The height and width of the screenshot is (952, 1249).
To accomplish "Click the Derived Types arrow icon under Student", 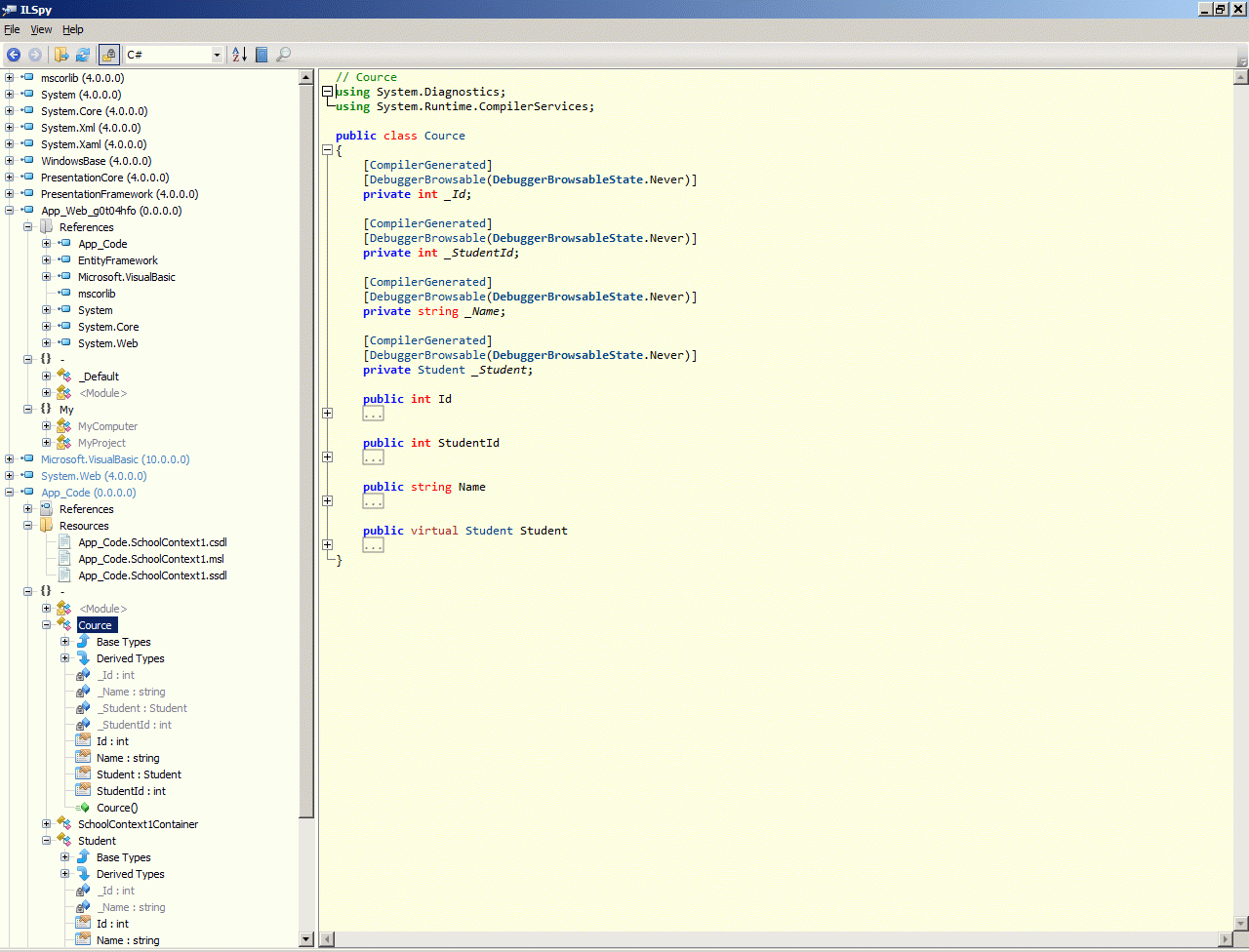I will 83,874.
